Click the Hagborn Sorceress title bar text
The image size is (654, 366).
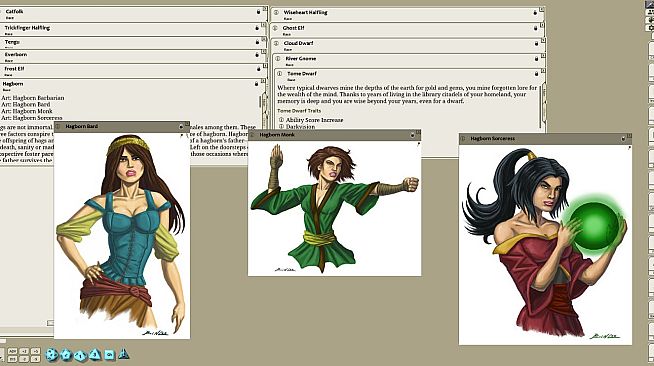pyautogui.click(x=493, y=138)
